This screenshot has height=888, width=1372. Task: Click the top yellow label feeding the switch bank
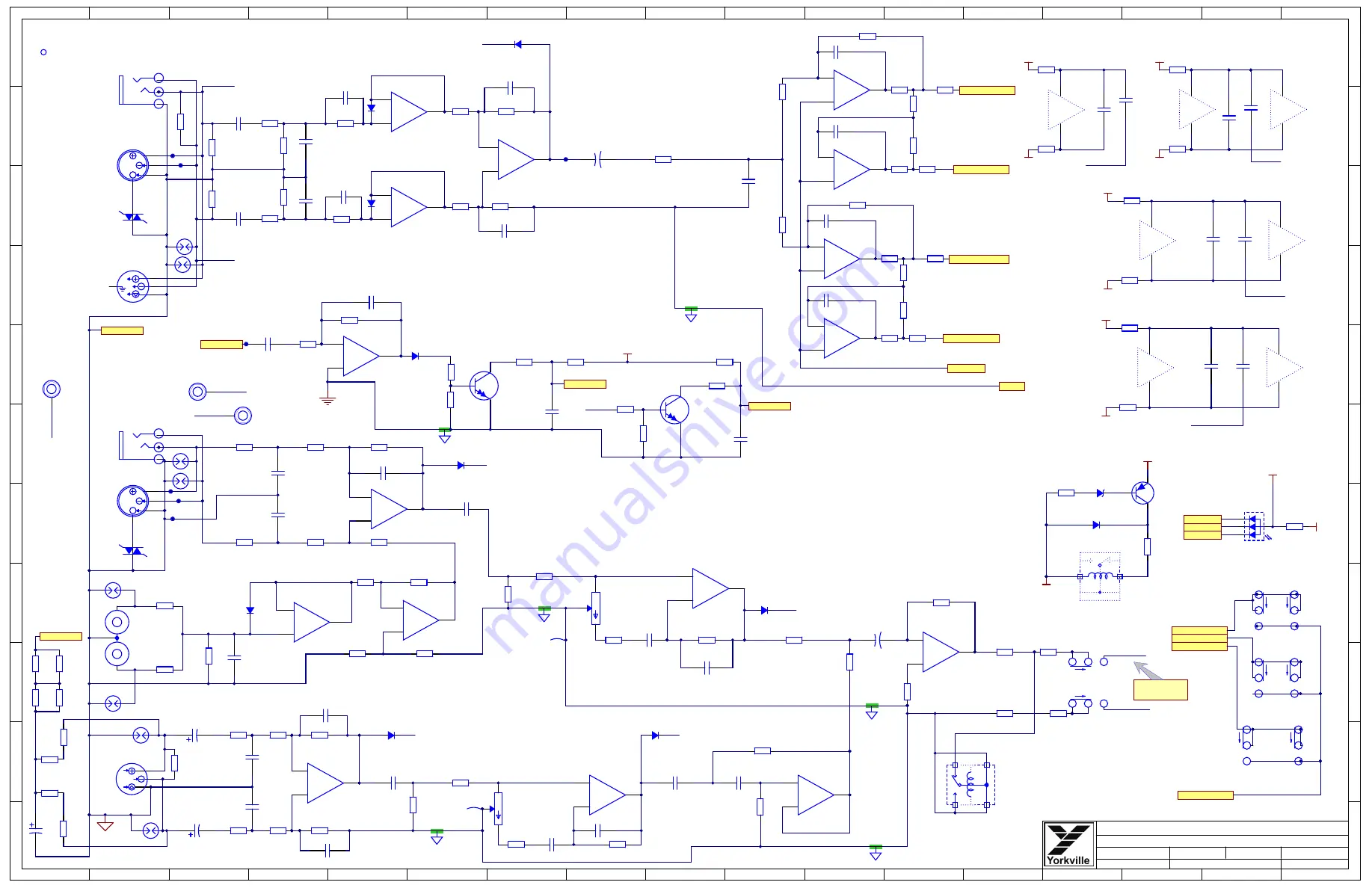tap(1199, 630)
